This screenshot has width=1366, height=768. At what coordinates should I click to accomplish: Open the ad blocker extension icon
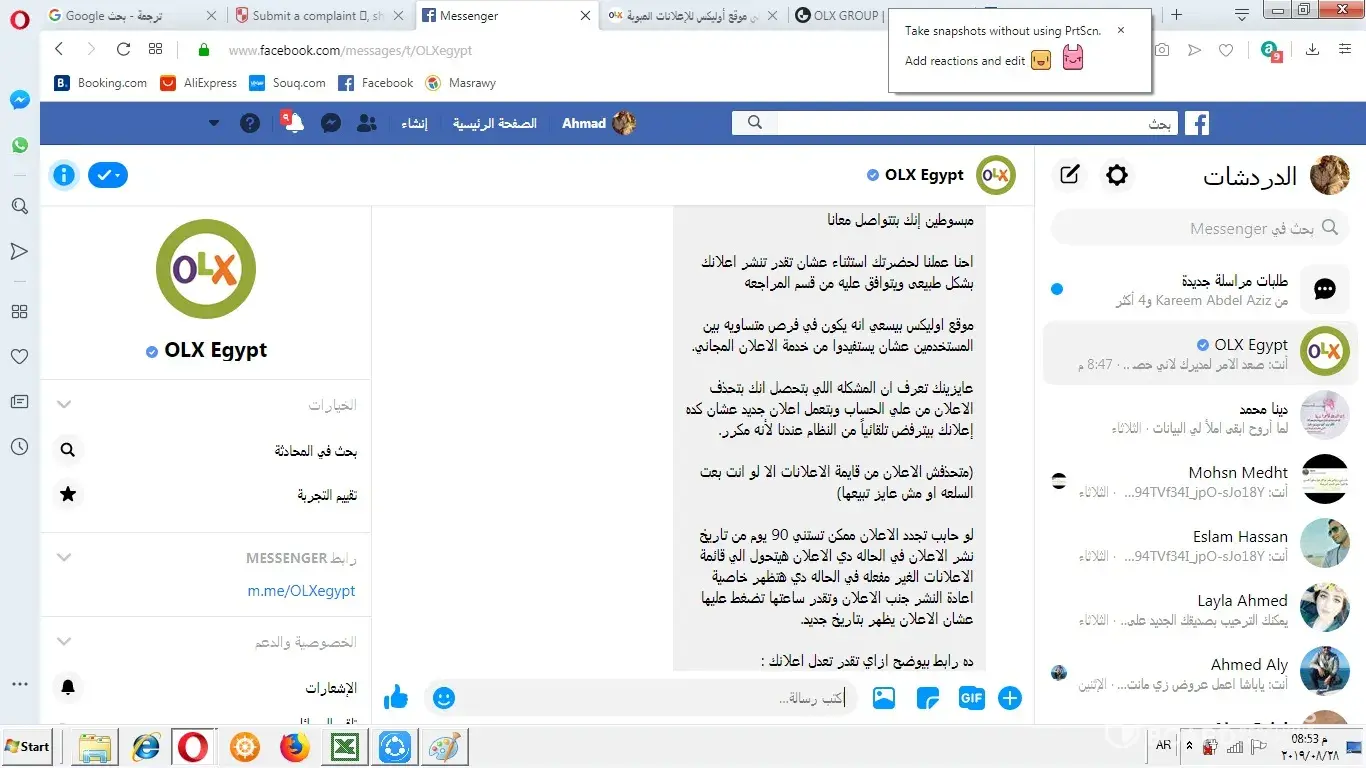tap(1270, 50)
